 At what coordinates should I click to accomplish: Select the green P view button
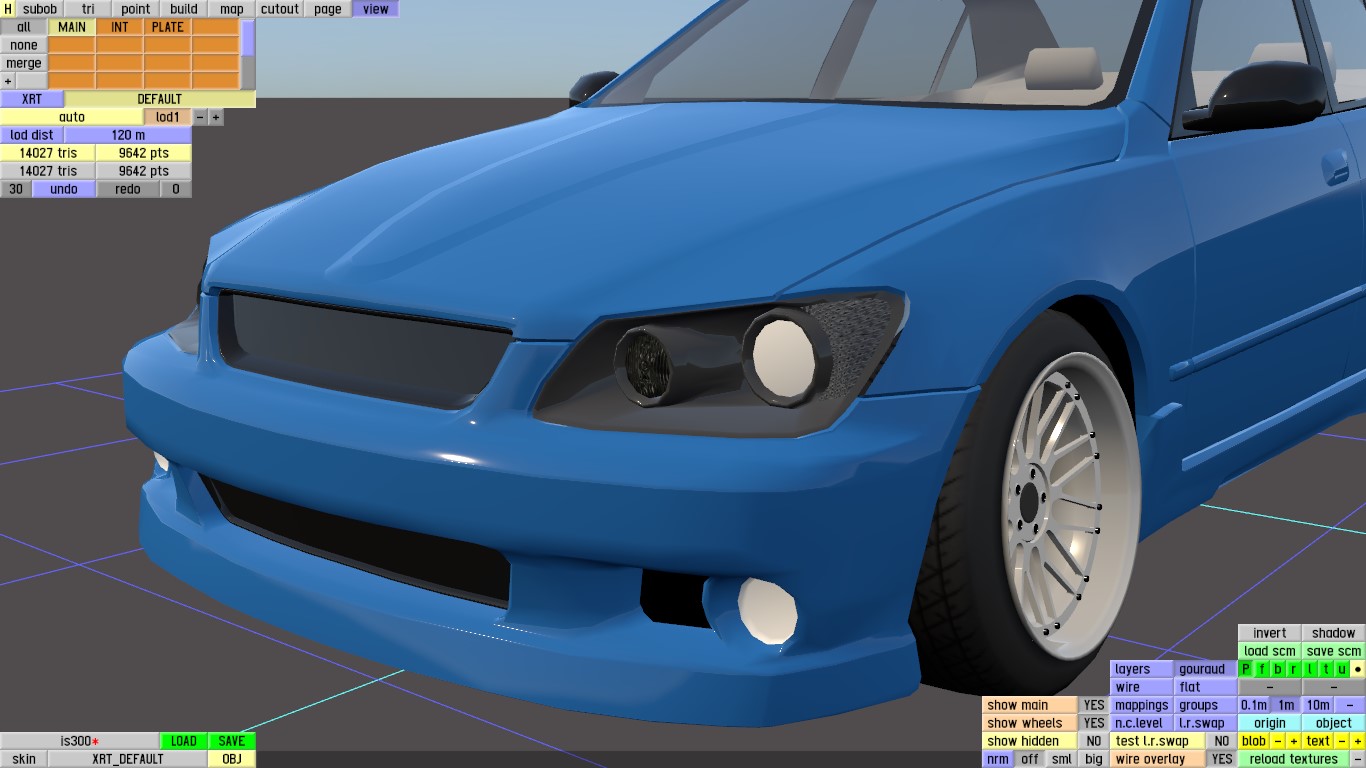pyautogui.click(x=1246, y=669)
